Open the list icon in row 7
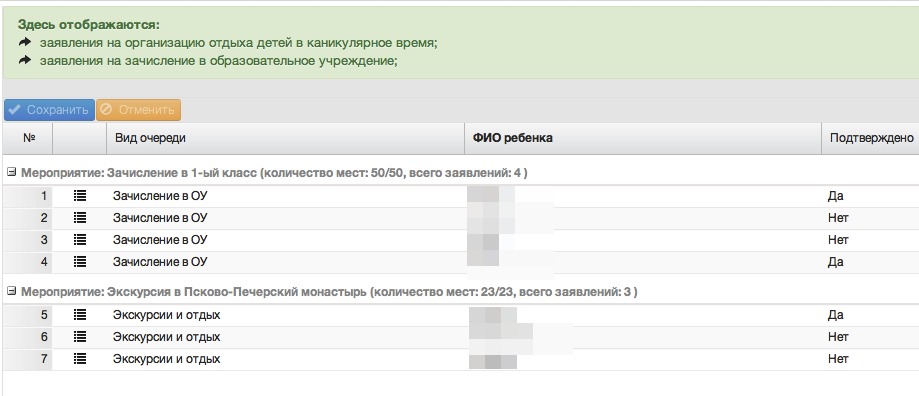The width and height of the screenshot is (919, 396). pyautogui.click(x=80, y=359)
